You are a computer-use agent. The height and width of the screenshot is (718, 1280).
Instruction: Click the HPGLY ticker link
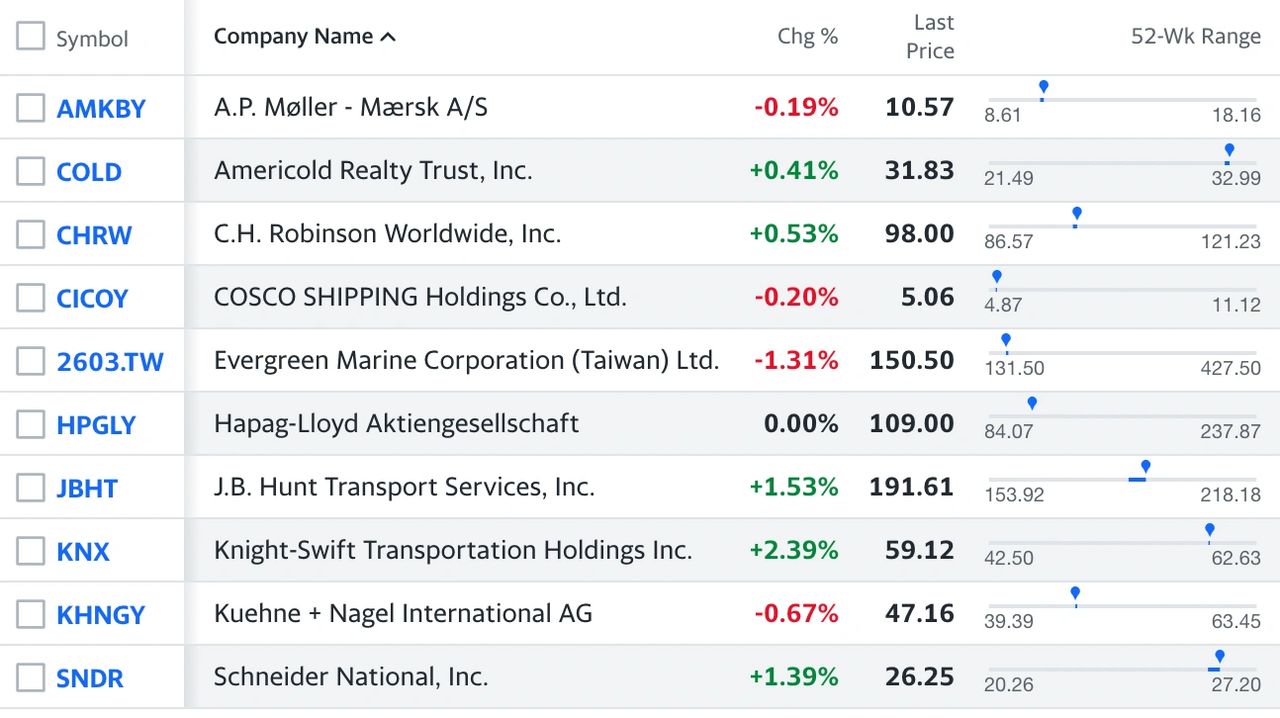coord(96,425)
